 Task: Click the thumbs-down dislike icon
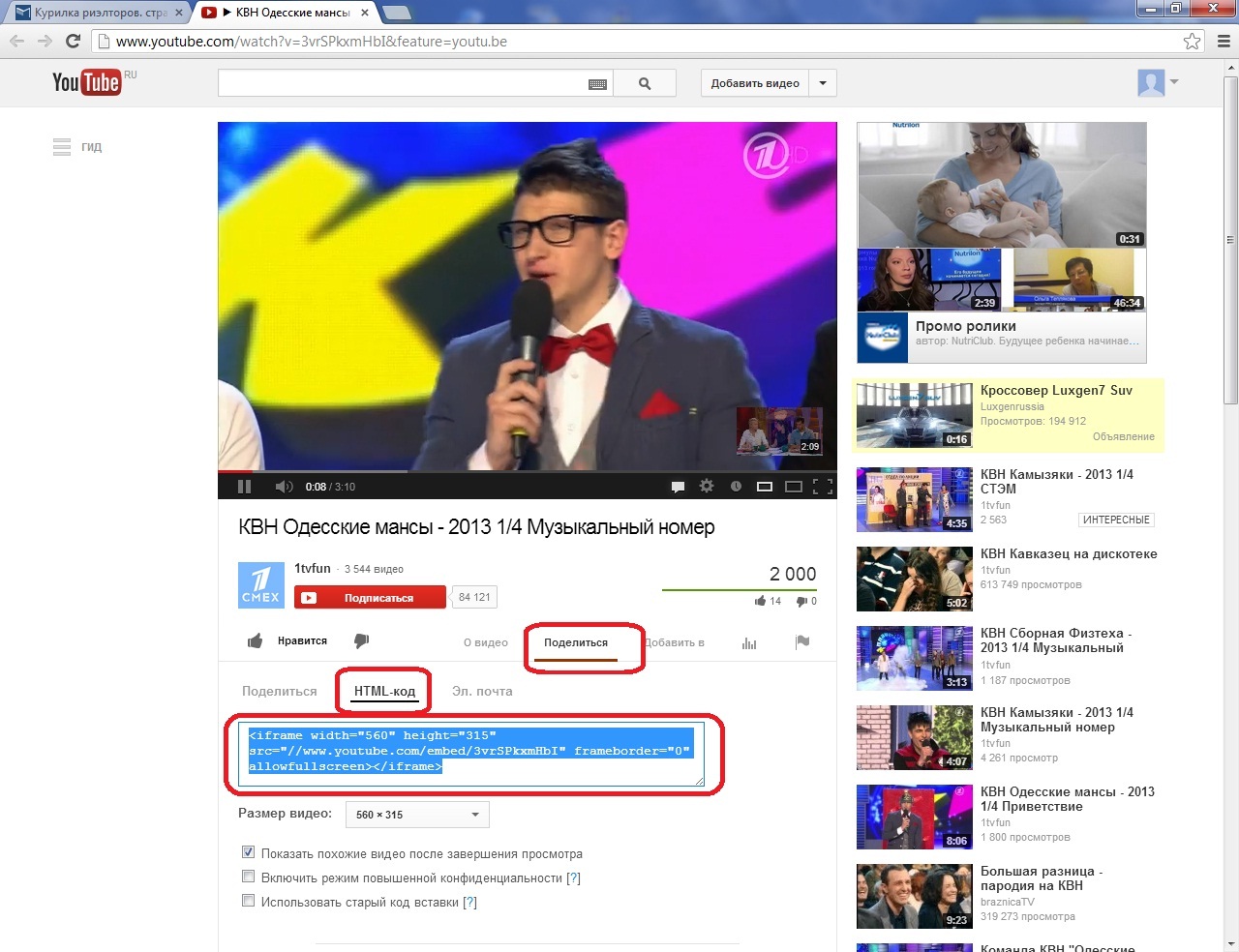[361, 640]
